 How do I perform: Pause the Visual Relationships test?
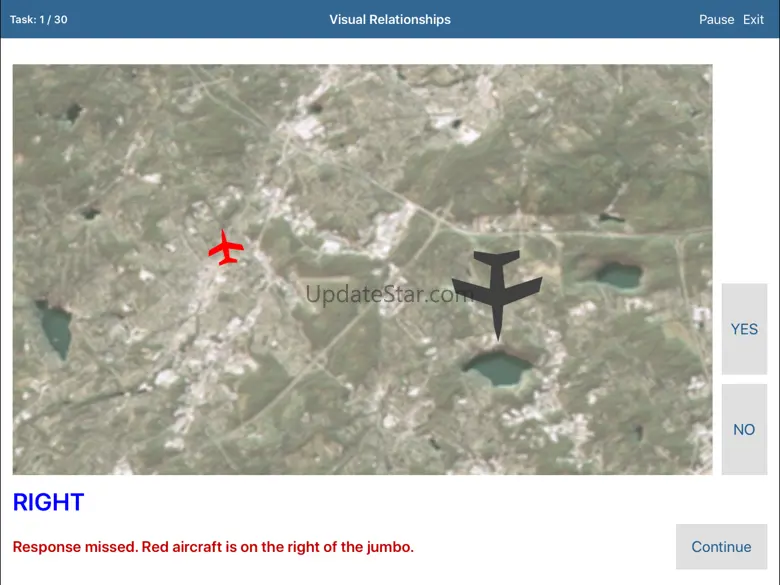716,19
